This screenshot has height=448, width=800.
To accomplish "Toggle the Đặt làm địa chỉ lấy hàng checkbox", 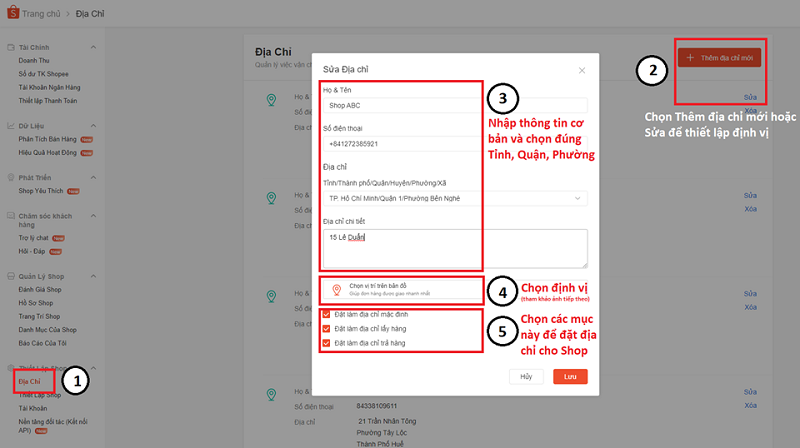I will [327, 329].
